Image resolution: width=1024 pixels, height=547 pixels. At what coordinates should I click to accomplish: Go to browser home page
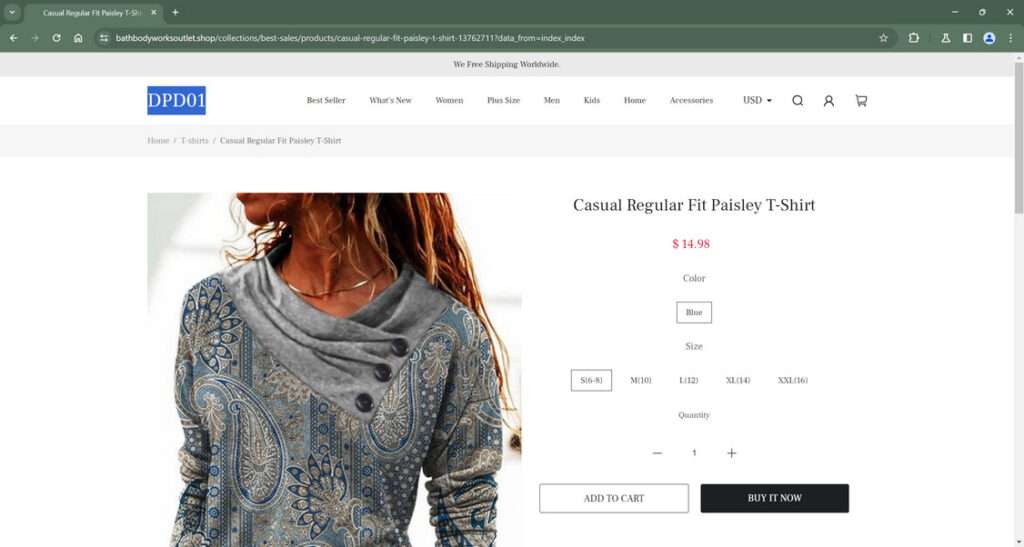pos(78,38)
